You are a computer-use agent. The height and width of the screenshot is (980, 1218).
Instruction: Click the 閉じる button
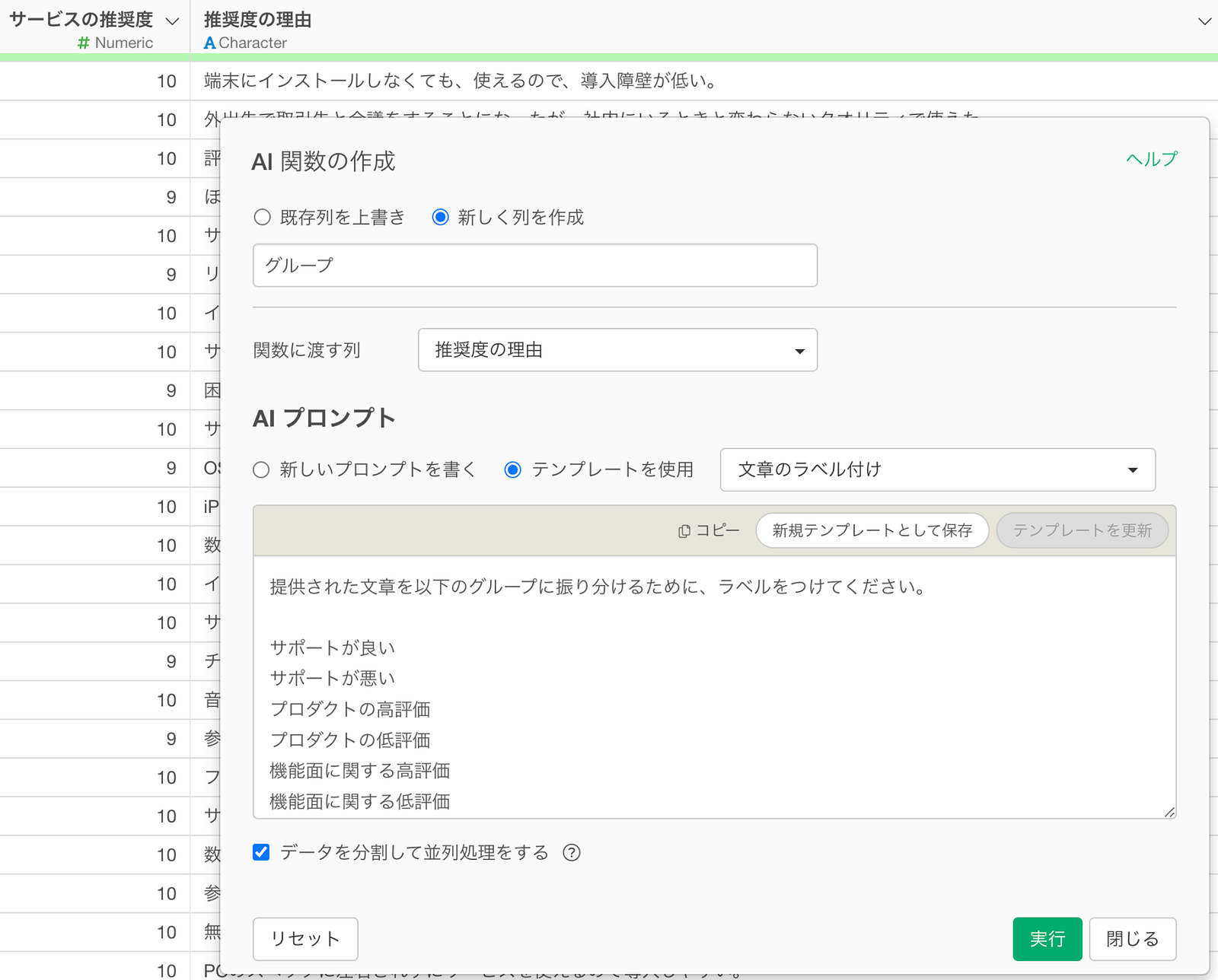point(1133,939)
